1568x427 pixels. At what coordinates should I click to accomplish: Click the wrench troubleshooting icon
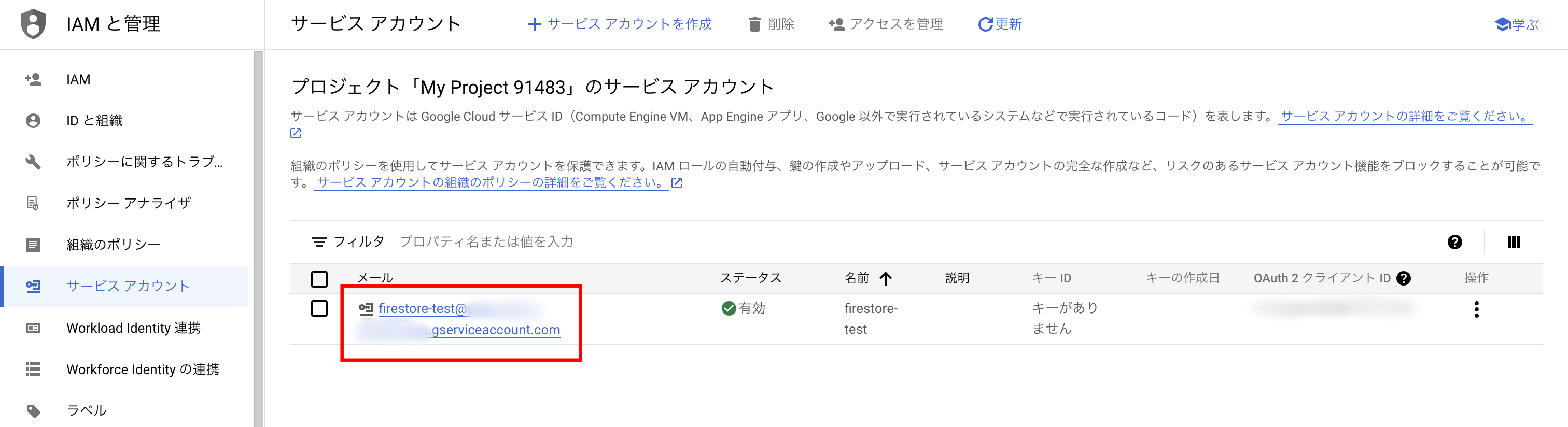tap(33, 162)
